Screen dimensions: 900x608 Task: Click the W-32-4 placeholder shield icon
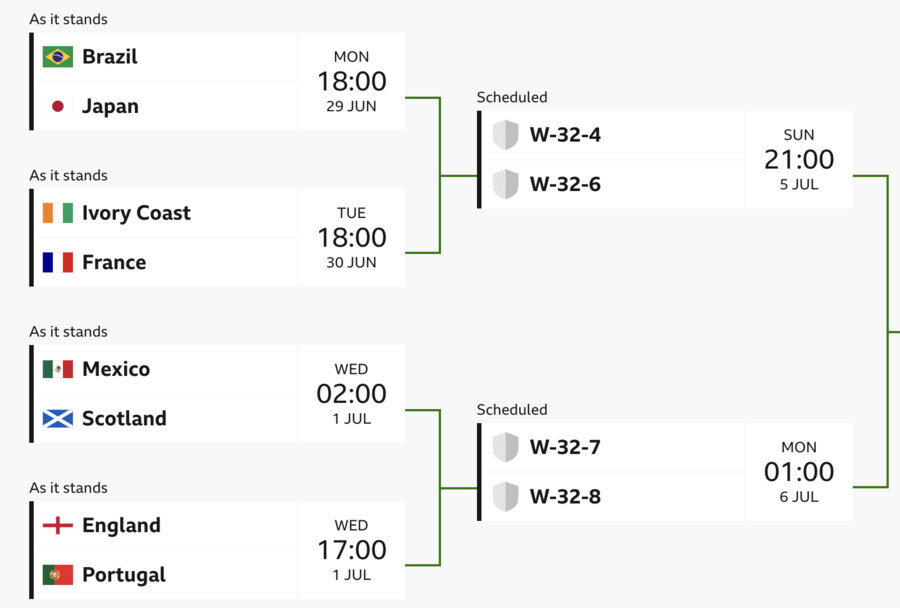[506, 135]
